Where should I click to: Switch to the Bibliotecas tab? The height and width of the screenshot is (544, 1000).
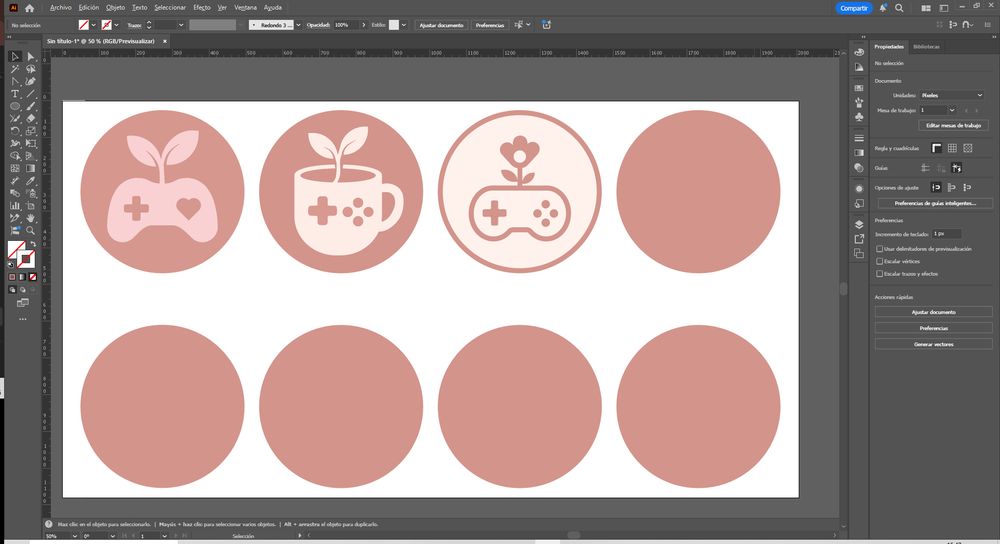pos(925,47)
